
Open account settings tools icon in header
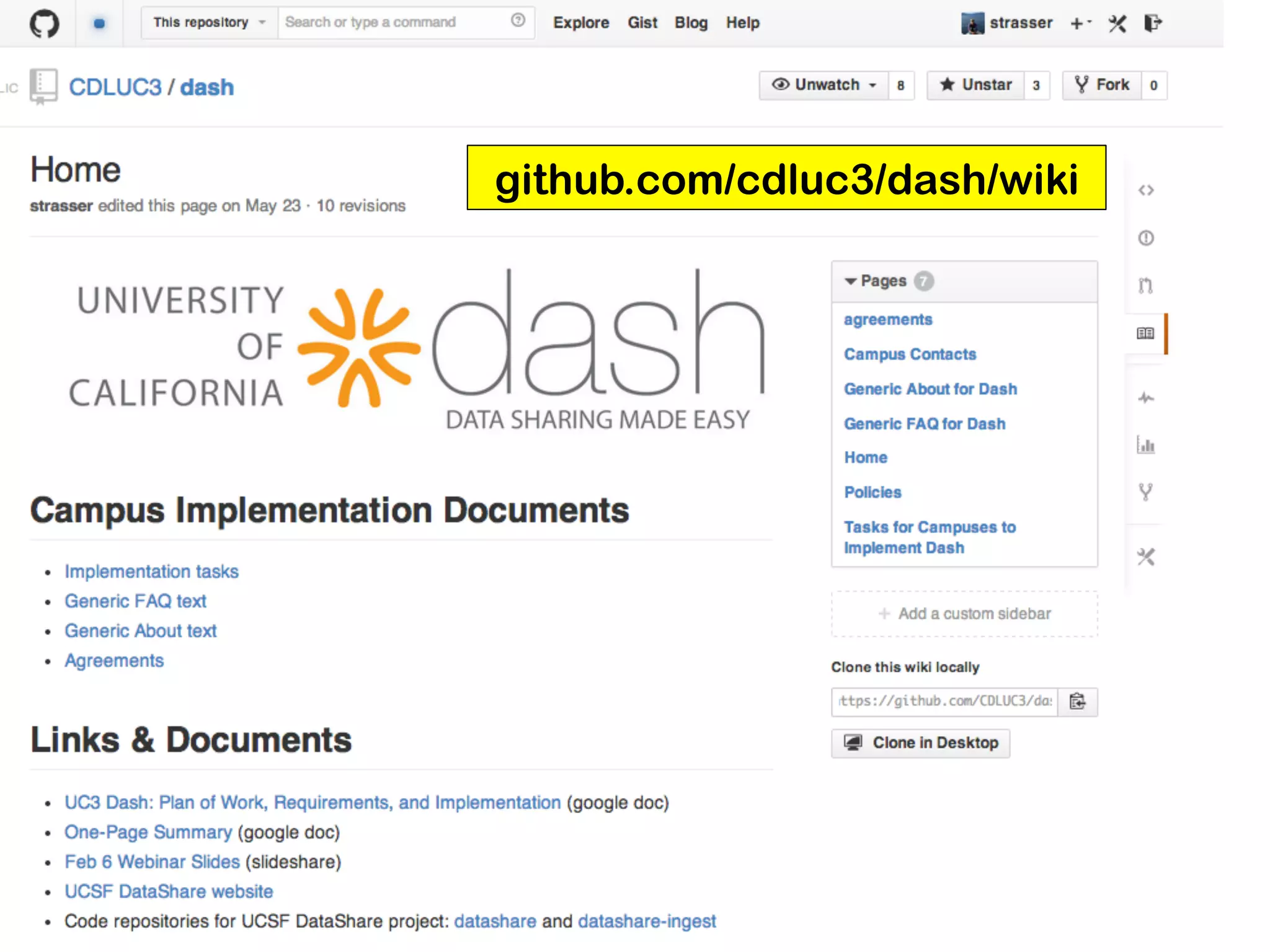pyautogui.click(x=1117, y=24)
